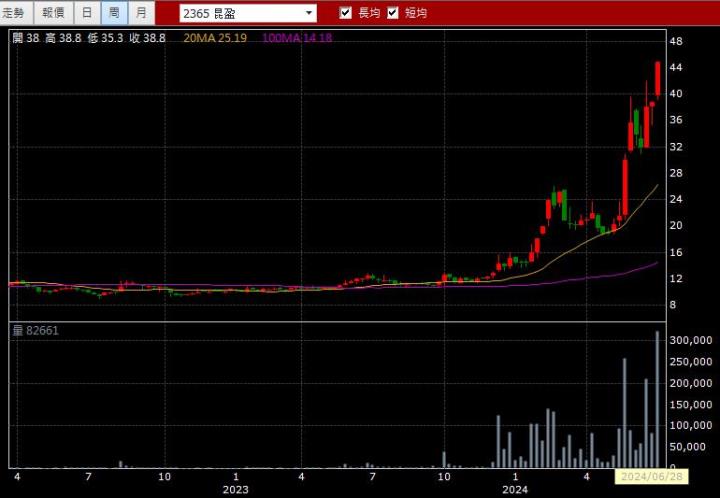The width and height of the screenshot is (720, 498).
Task: Click the 2024 year label on time axis
Action: point(514,489)
